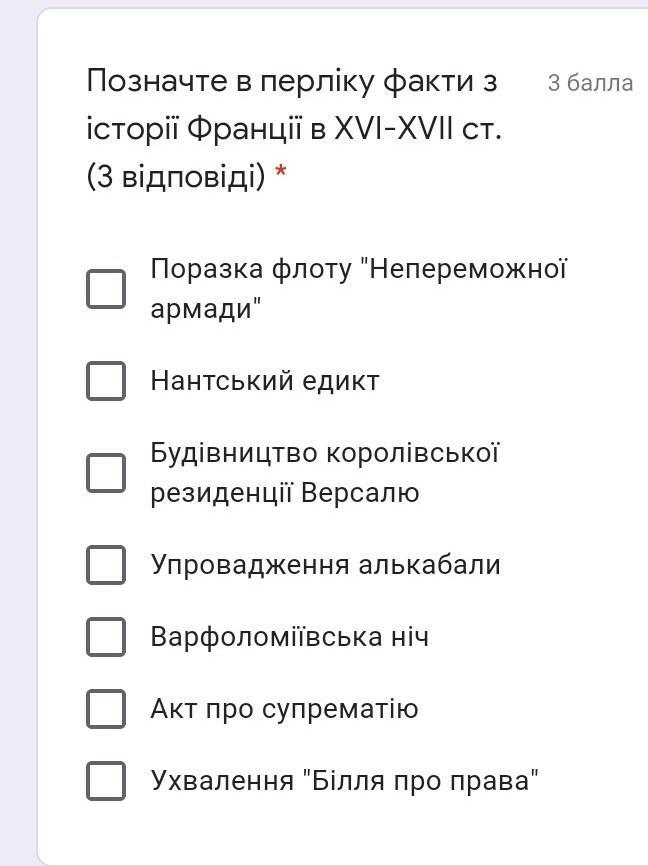
Task: Enable the Версалю residence option checkbox
Action: [x=106, y=473]
